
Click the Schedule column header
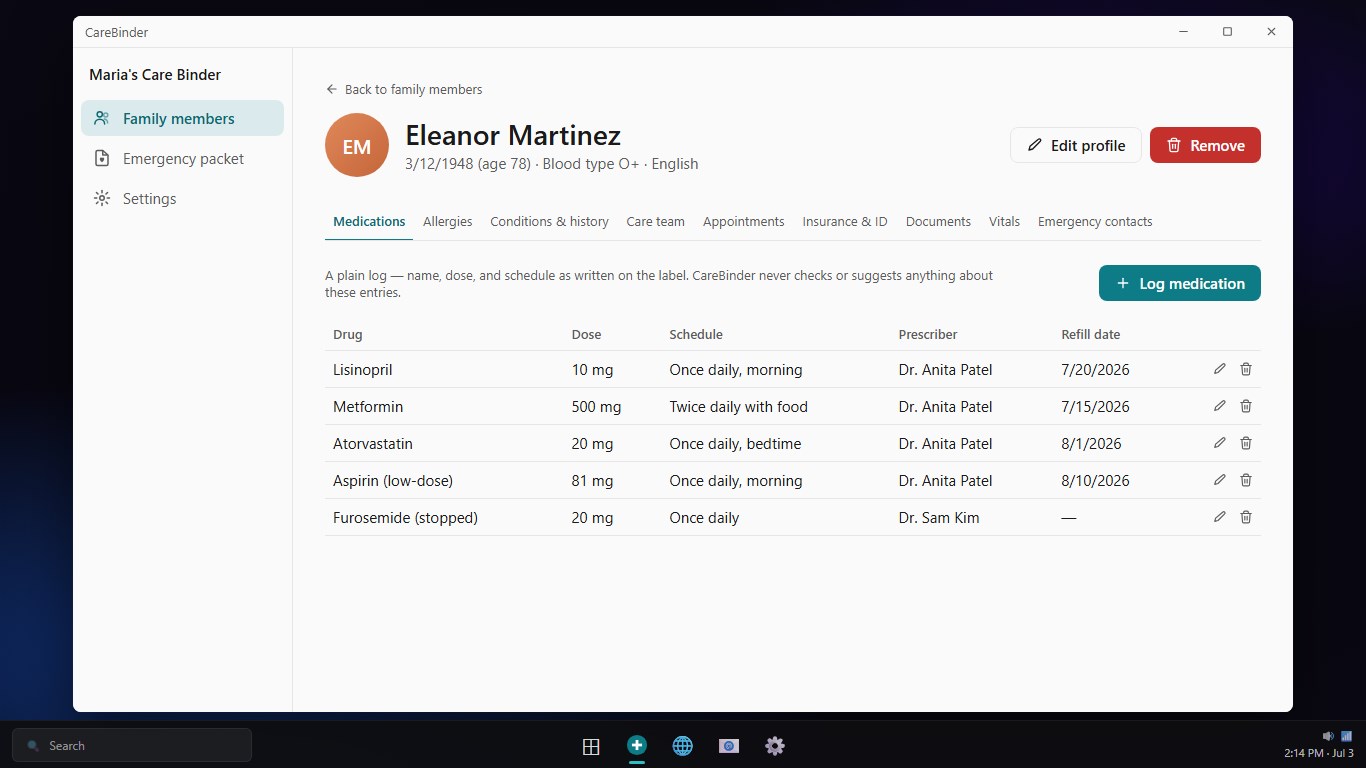click(696, 334)
